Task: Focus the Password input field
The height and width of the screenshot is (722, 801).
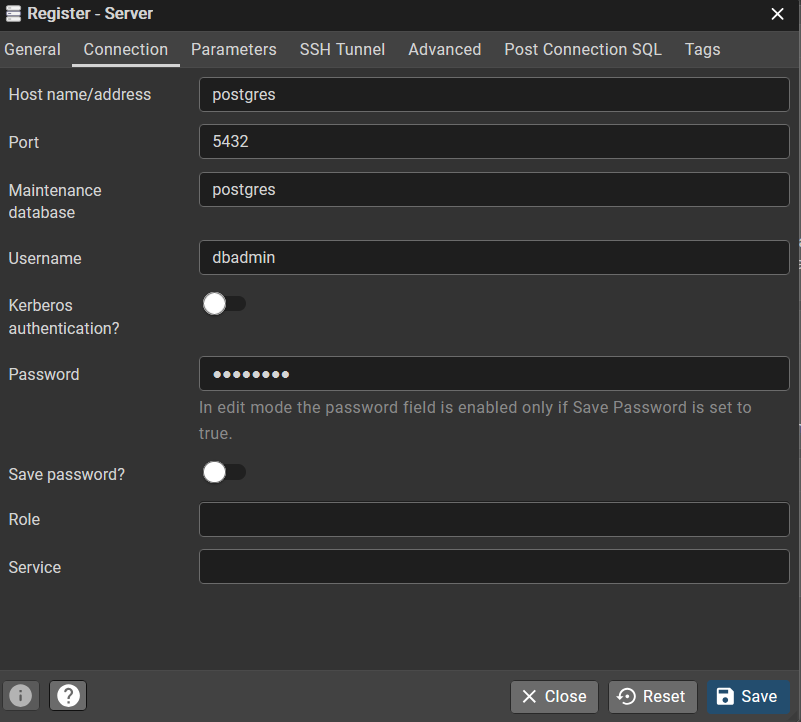Action: 494,374
